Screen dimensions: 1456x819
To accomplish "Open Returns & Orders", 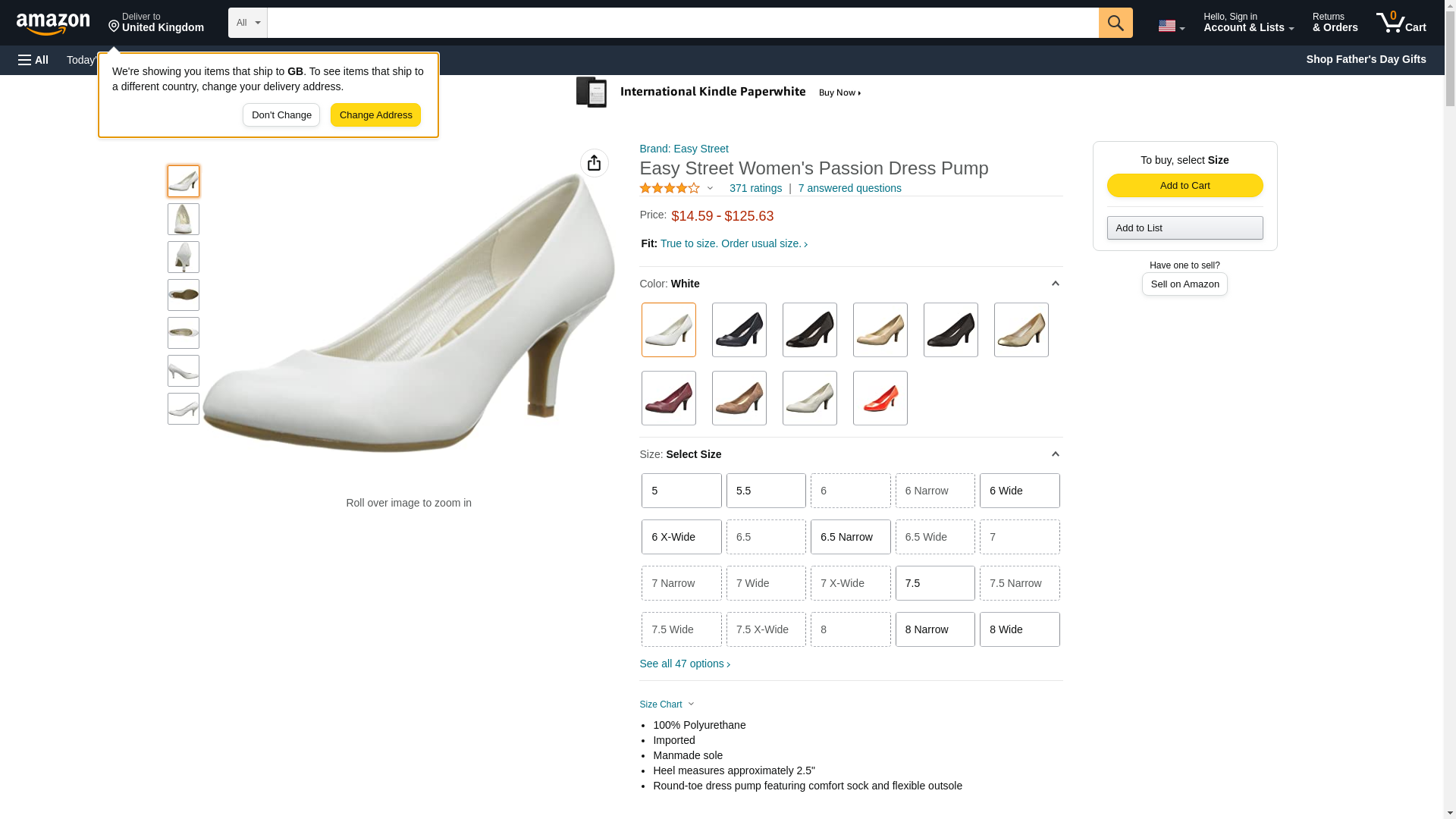I will tap(1335, 23).
